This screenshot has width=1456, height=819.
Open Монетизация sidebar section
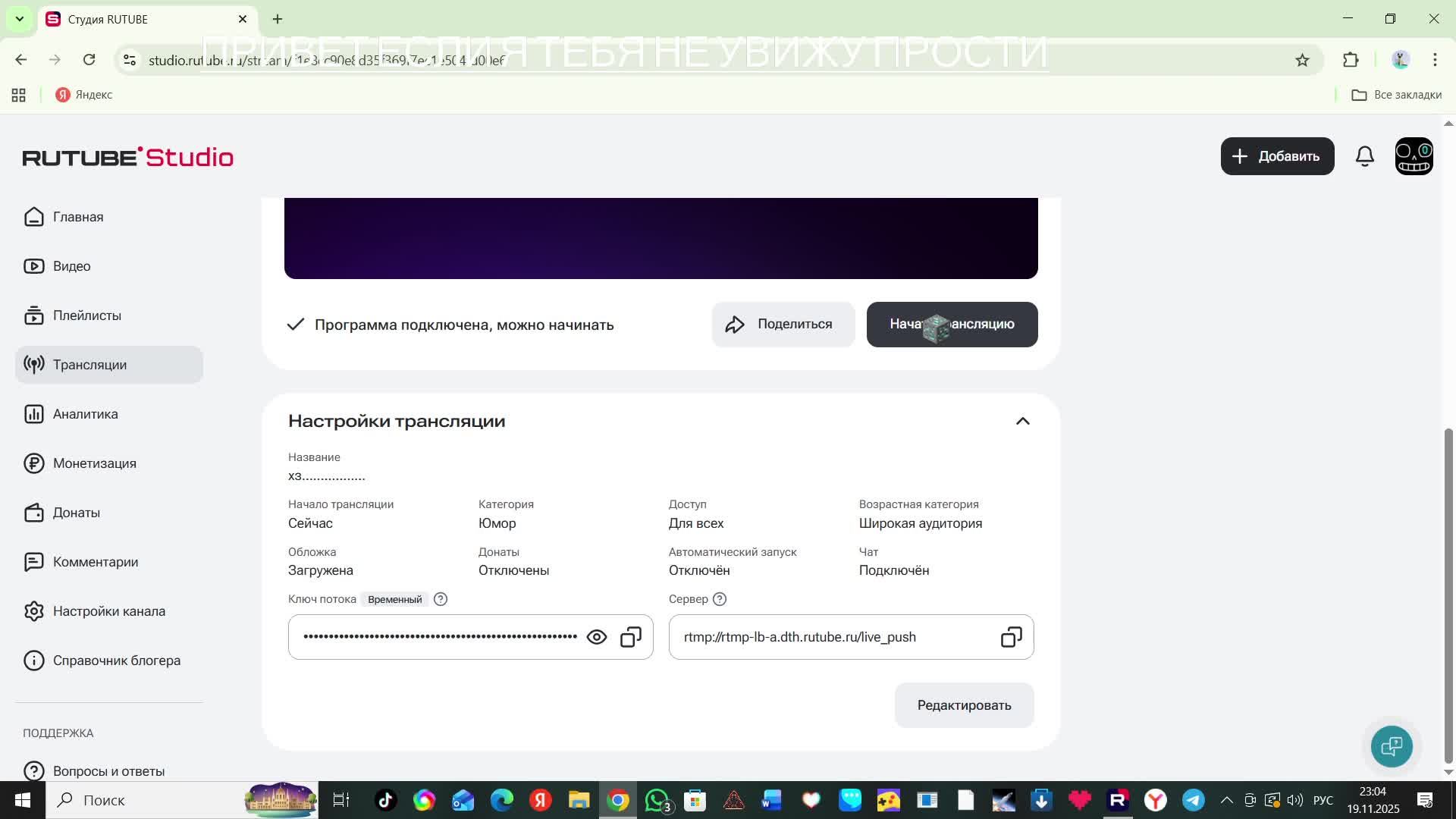94,463
